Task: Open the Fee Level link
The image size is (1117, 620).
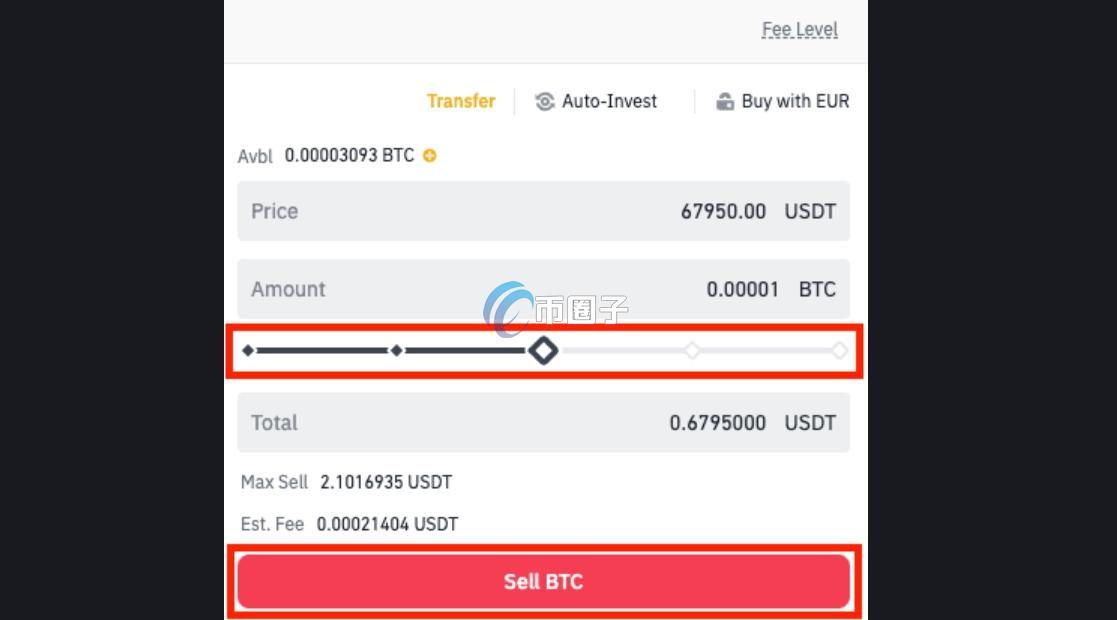Action: [799, 29]
